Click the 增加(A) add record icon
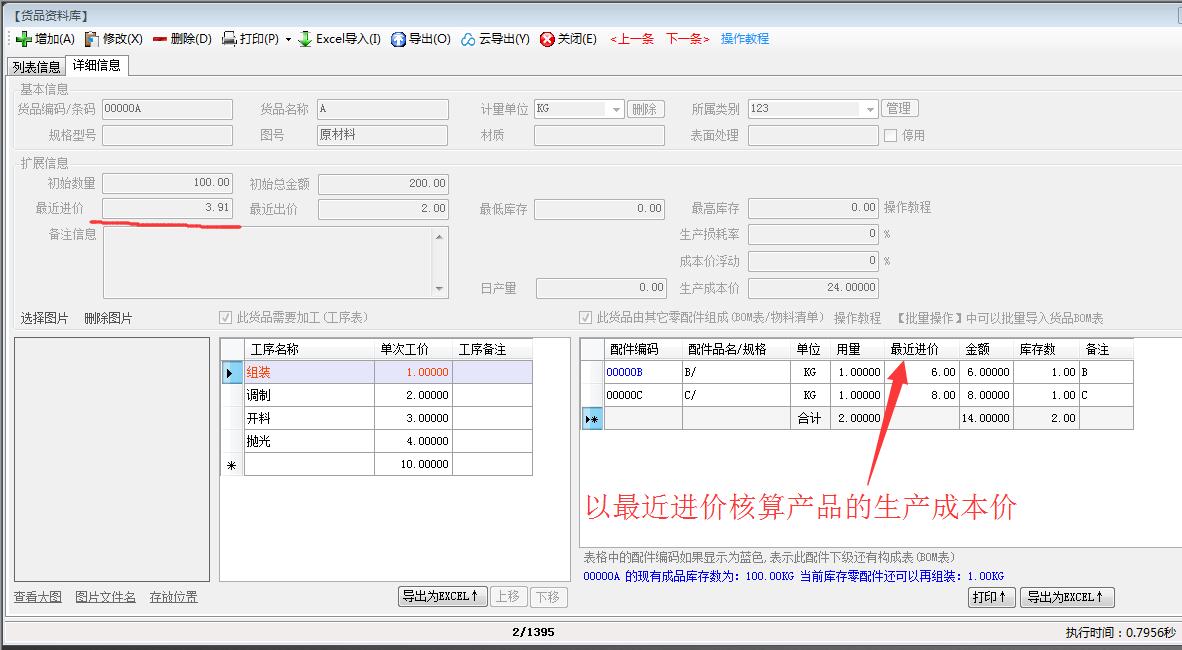 click(23, 40)
